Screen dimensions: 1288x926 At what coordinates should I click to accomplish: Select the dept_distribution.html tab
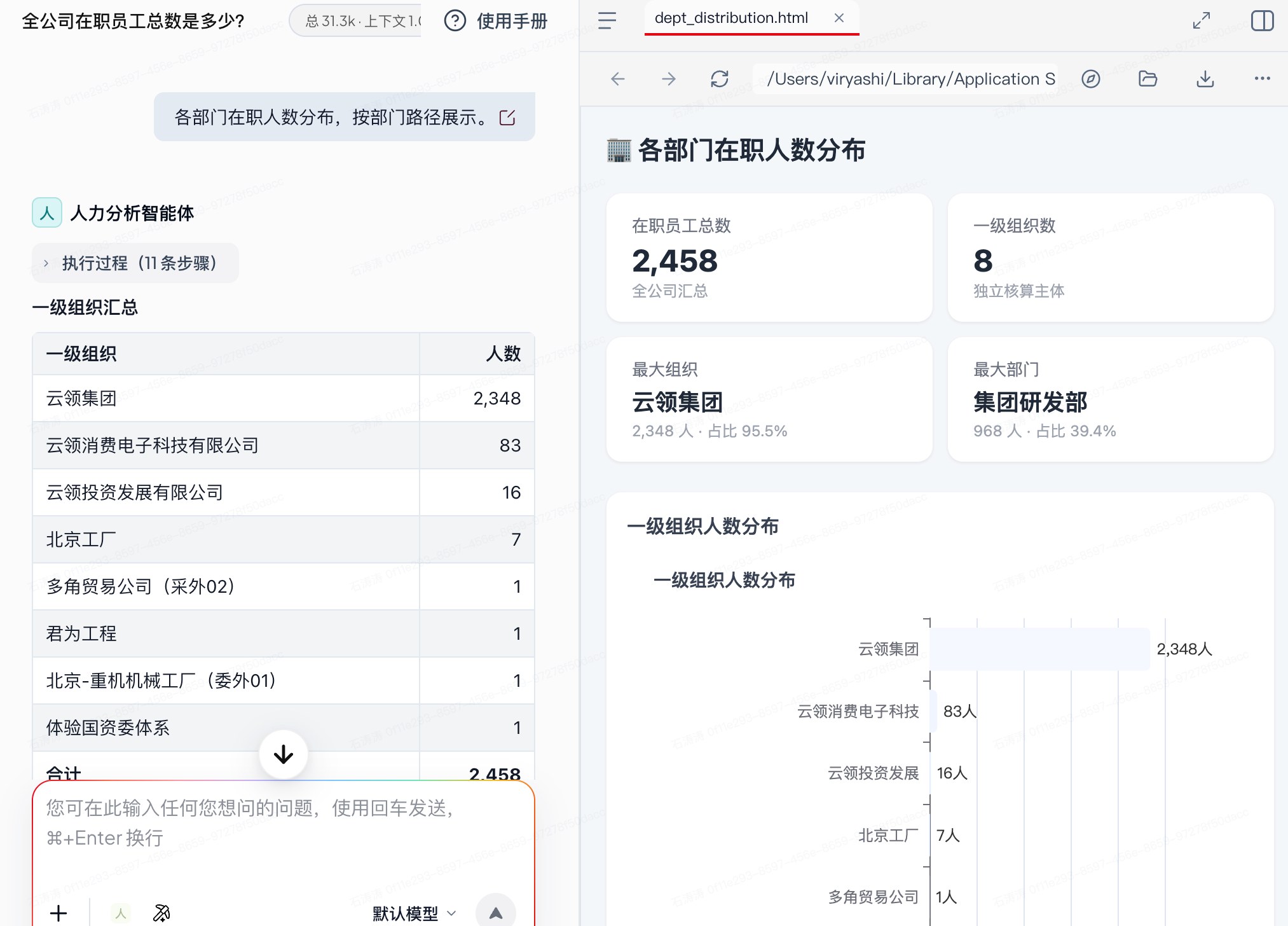tap(731, 18)
